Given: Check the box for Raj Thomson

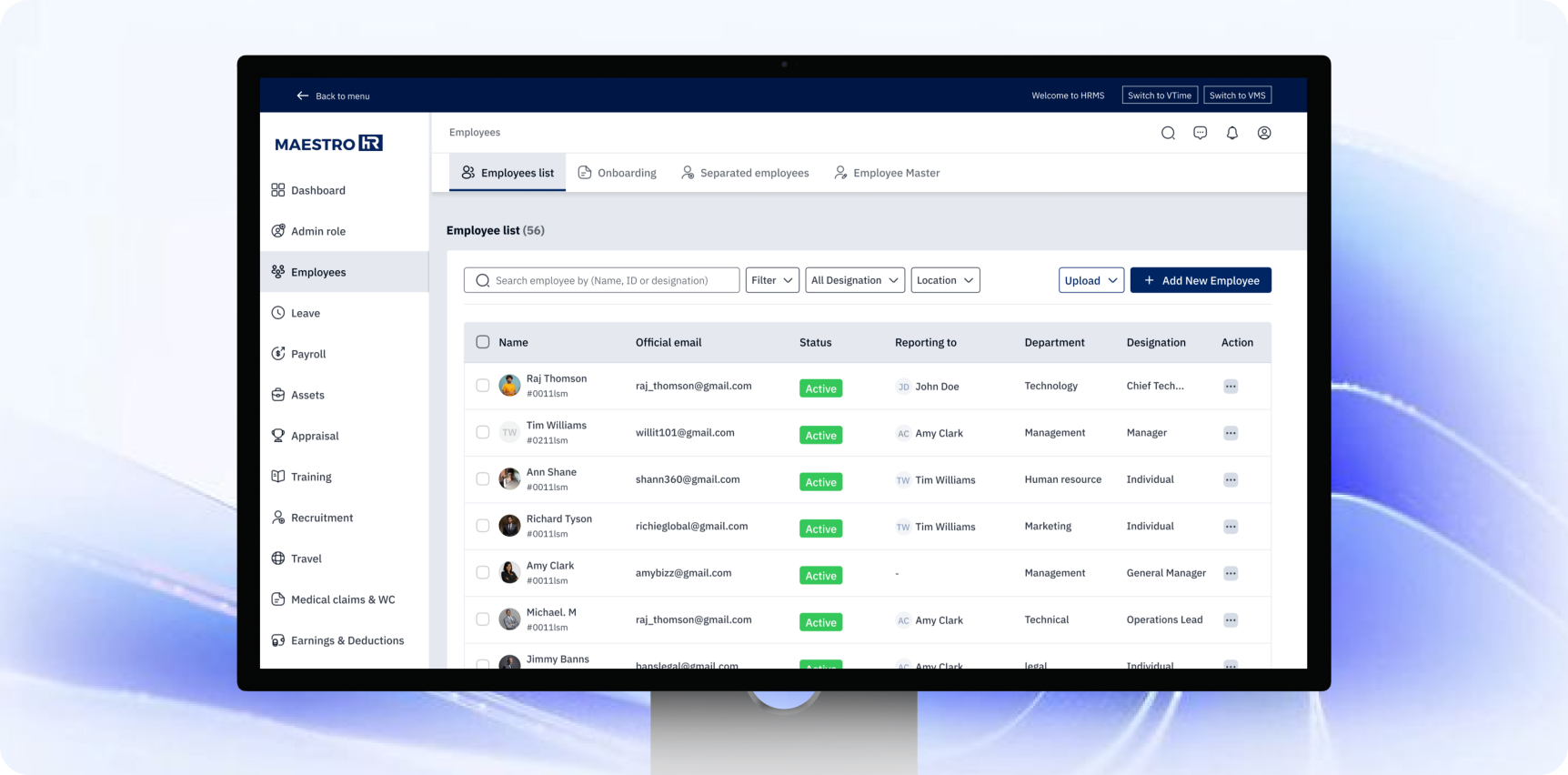Looking at the screenshot, I should [483, 386].
